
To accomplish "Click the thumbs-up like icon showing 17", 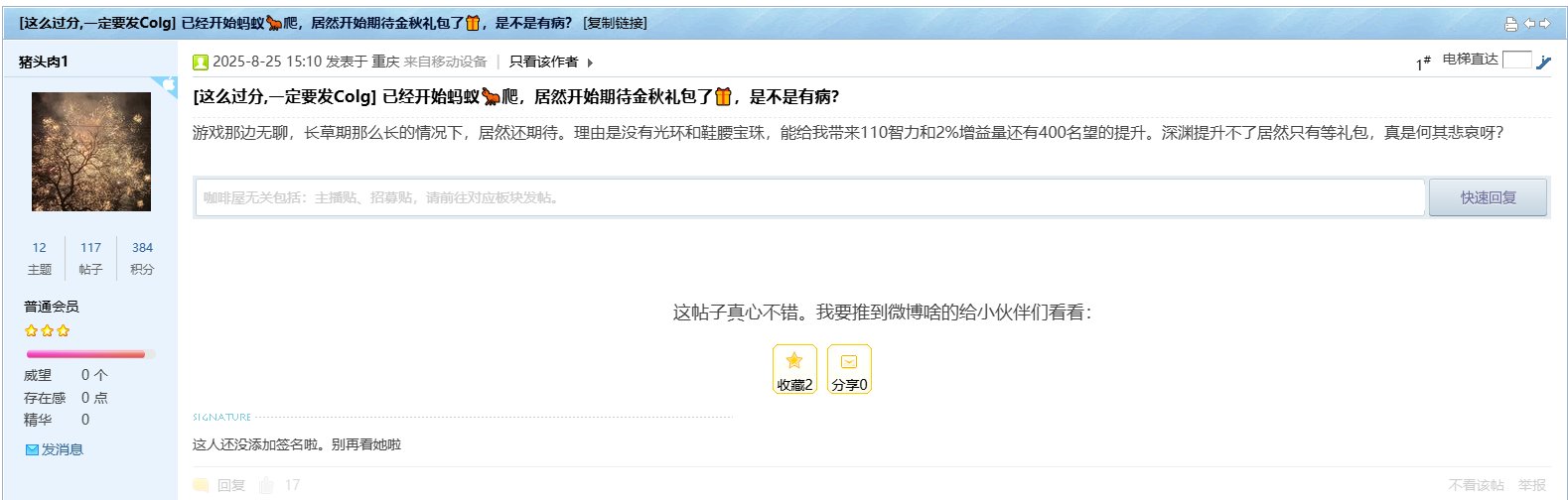I will (x=266, y=485).
